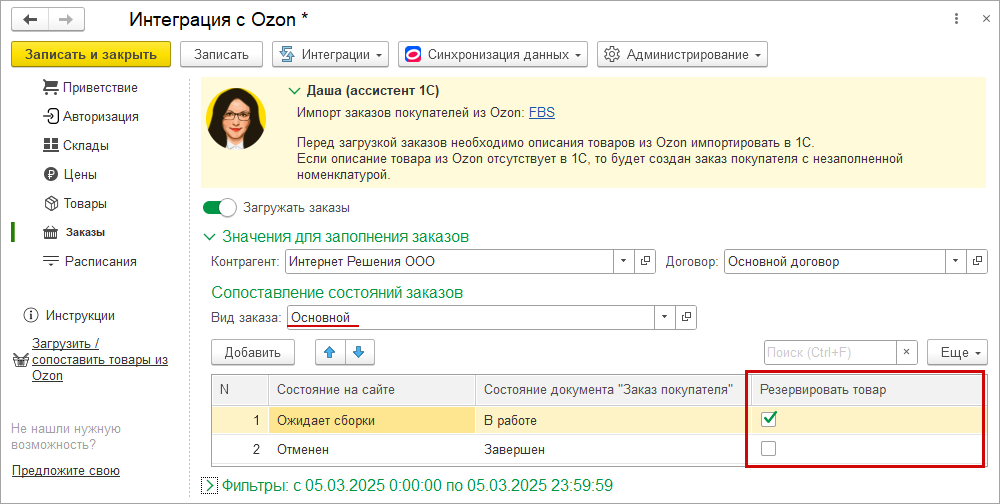
Task: Open Инструкции link
Action: [80, 315]
